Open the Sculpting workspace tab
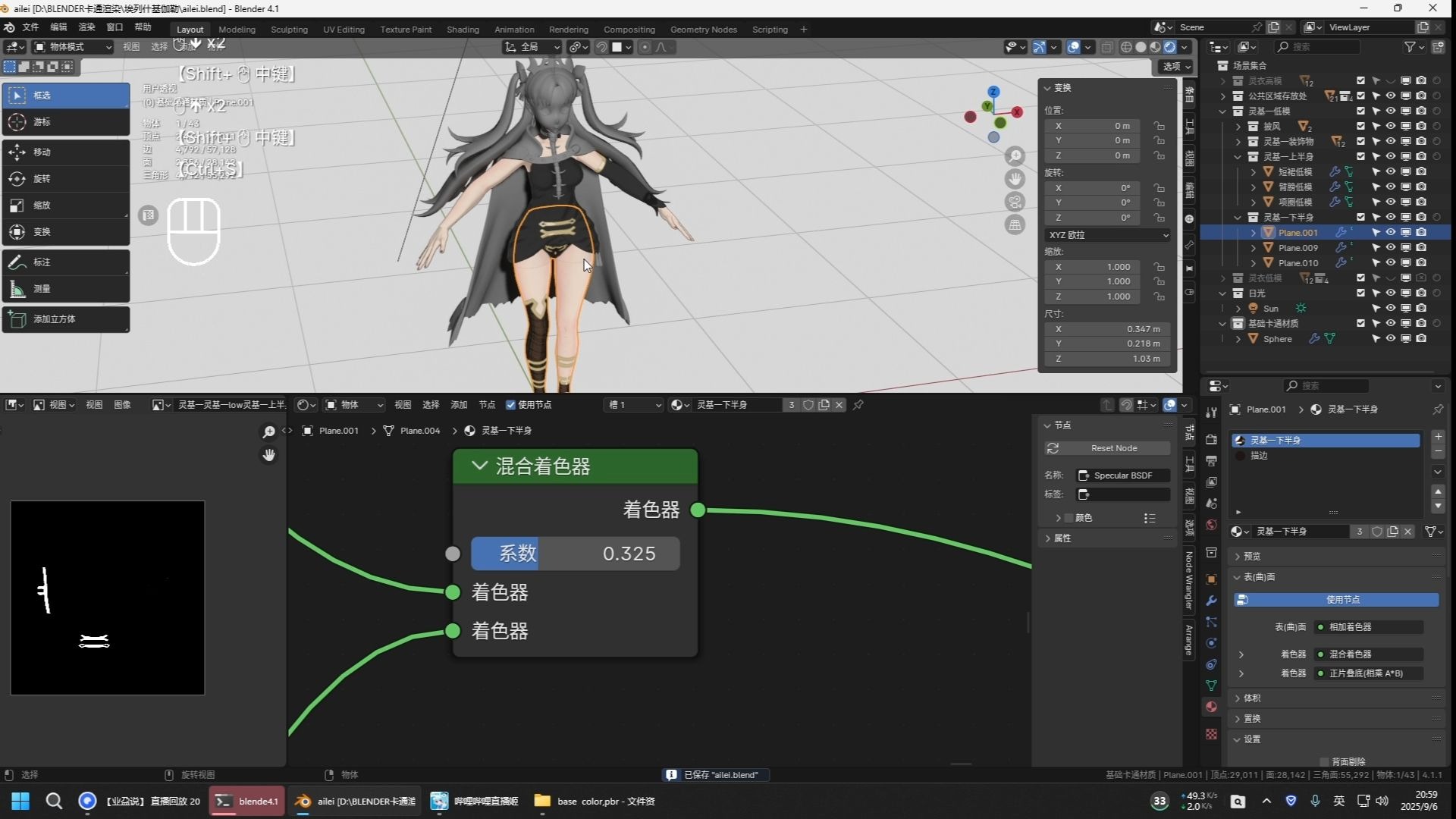 [289, 30]
